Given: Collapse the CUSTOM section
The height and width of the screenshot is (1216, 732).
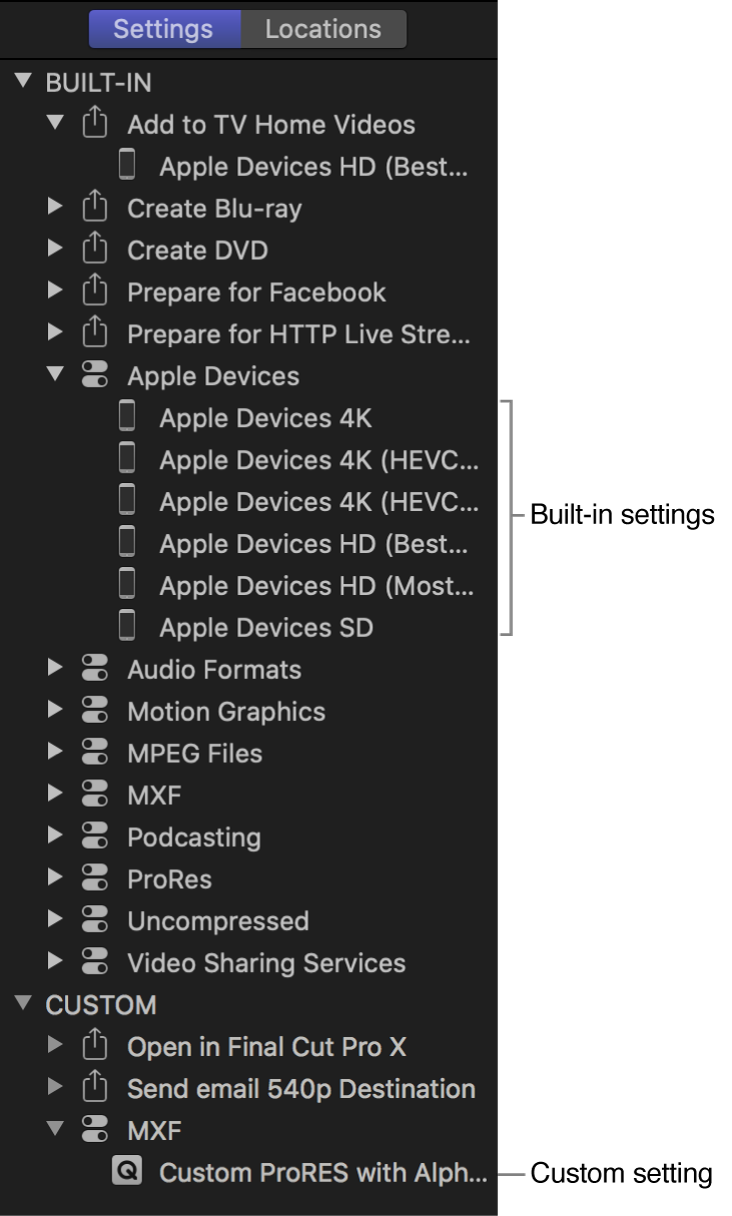Looking at the screenshot, I should tap(24, 1005).
